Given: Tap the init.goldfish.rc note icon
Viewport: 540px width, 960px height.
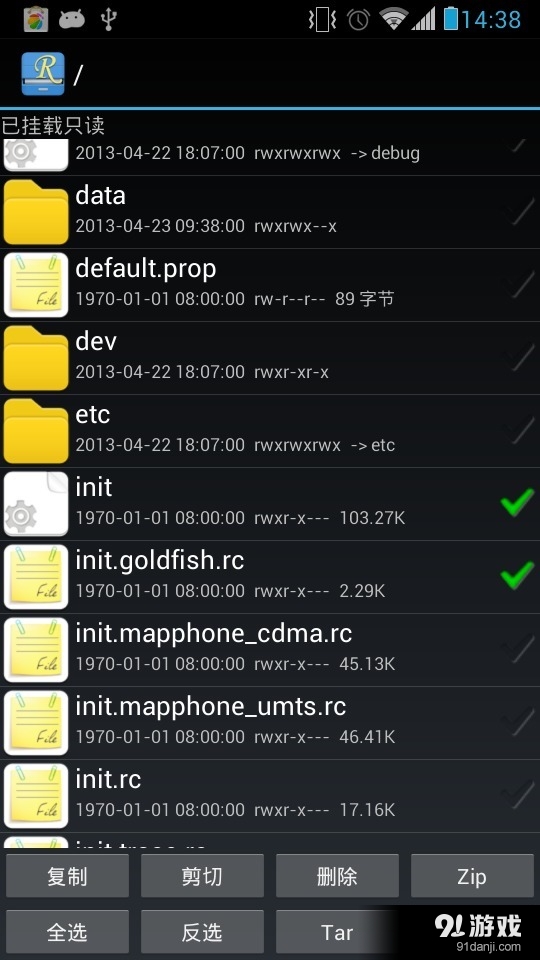Looking at the screenshot, I should 36,577.
